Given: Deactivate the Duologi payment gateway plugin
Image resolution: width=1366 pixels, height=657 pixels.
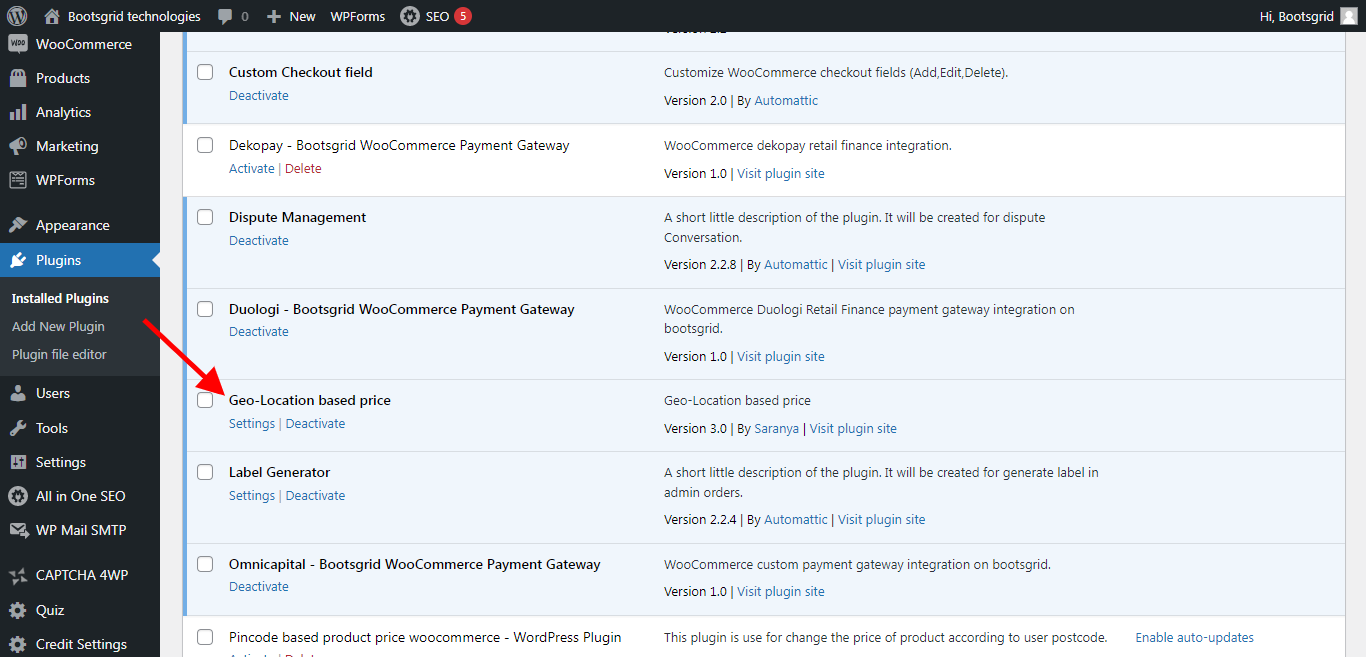Looking at the screenshot, I should 259,332.
